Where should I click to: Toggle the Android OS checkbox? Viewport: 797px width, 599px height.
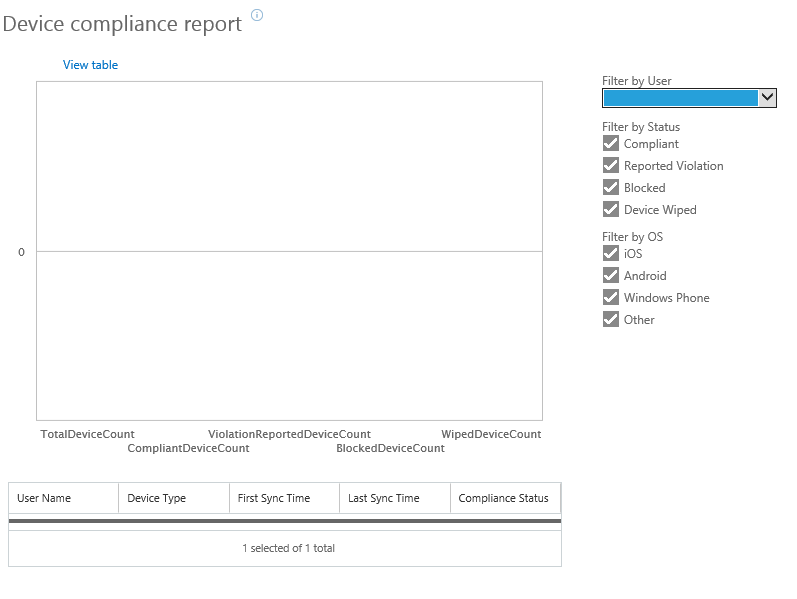tap(611, 275)
